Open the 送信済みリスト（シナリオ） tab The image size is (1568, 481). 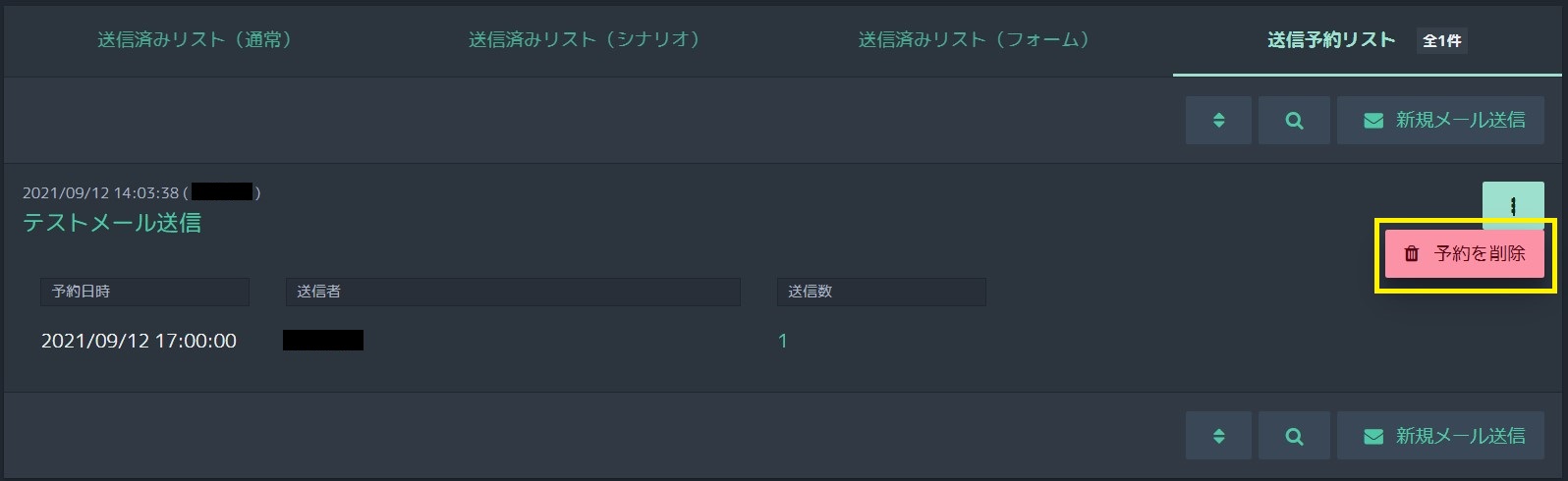coord(585,40)
